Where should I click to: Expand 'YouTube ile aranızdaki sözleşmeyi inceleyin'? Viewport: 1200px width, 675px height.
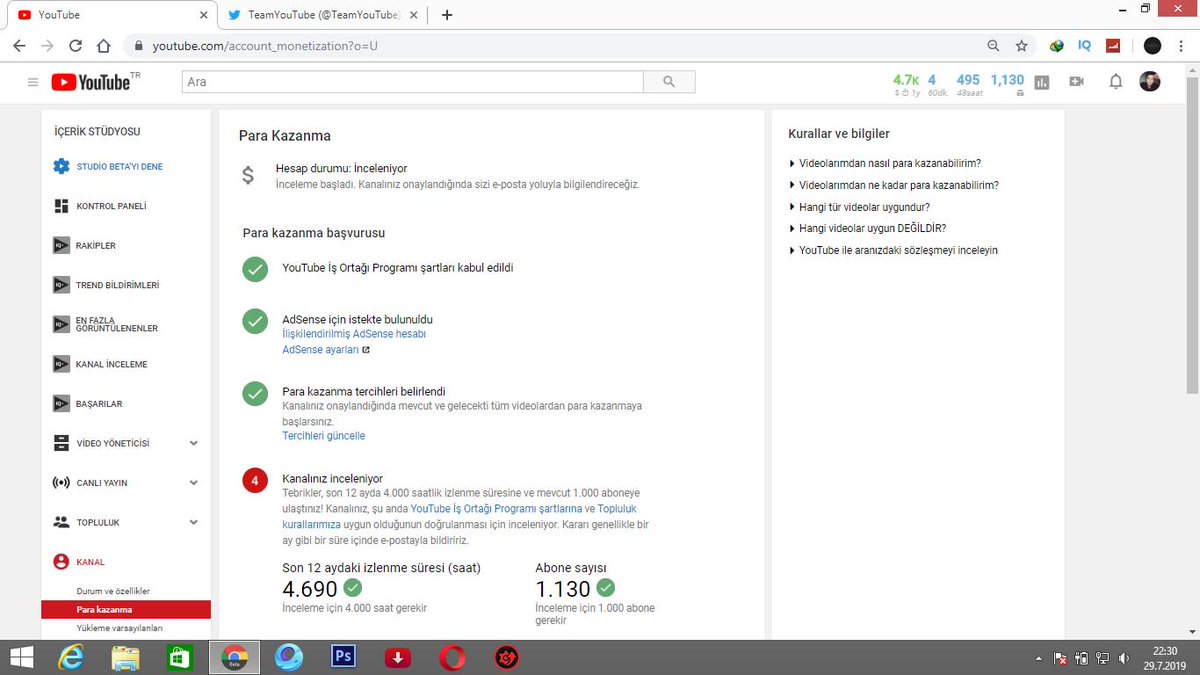point(893,250)
